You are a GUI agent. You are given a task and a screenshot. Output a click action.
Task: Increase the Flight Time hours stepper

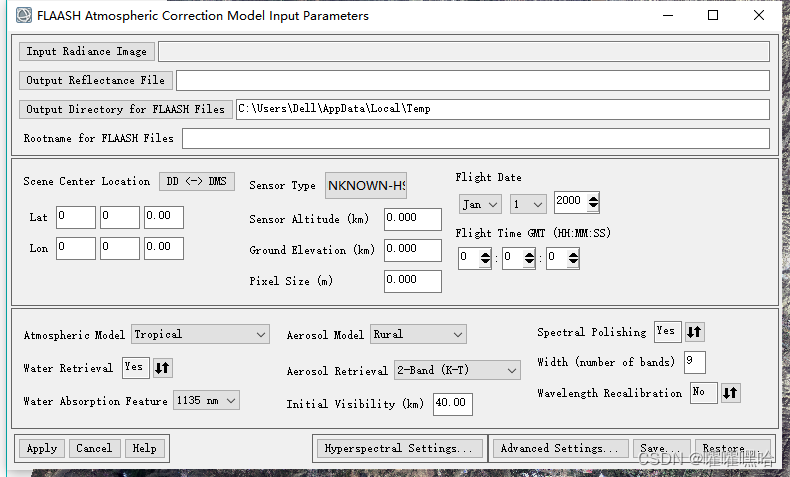pos(485,255)
